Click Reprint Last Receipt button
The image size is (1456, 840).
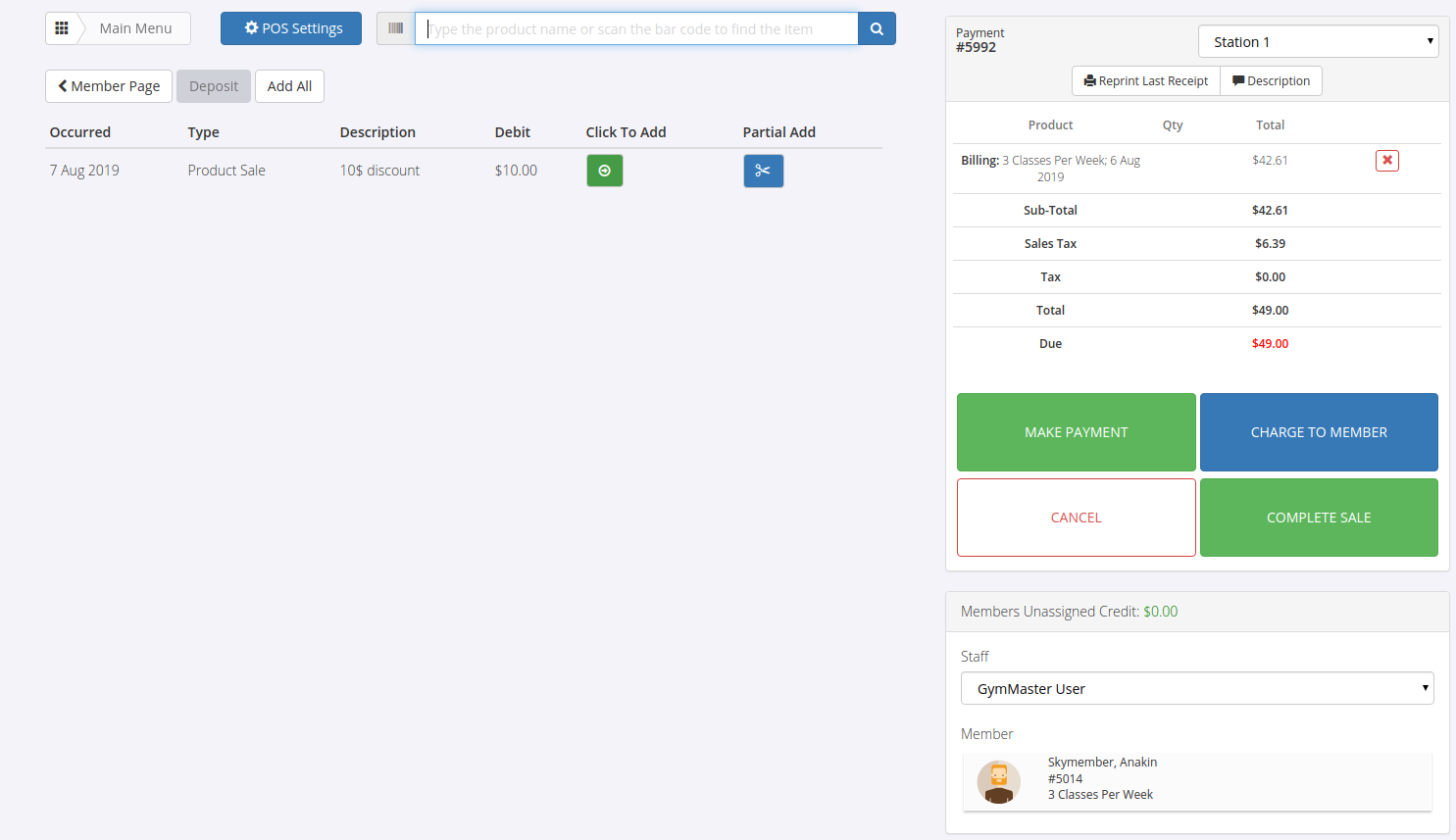[x=1146, y=81]
